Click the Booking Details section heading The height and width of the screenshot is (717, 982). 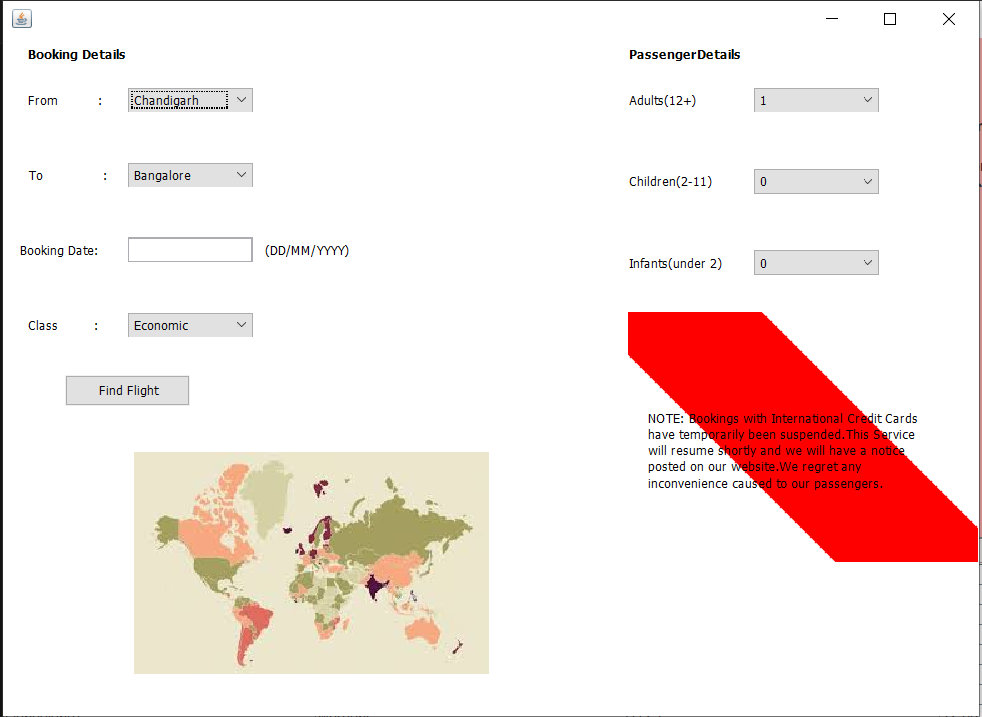(76, 55)
